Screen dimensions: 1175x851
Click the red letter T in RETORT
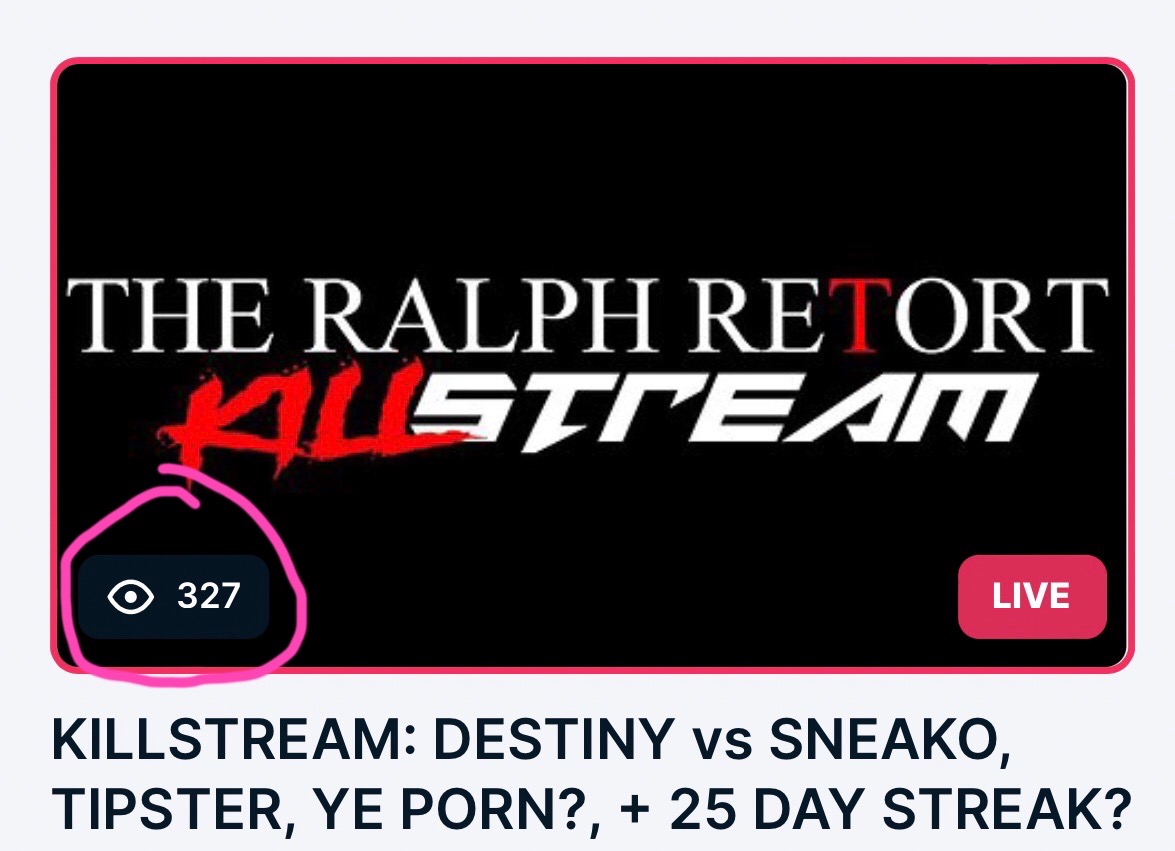tap(862, 315)
